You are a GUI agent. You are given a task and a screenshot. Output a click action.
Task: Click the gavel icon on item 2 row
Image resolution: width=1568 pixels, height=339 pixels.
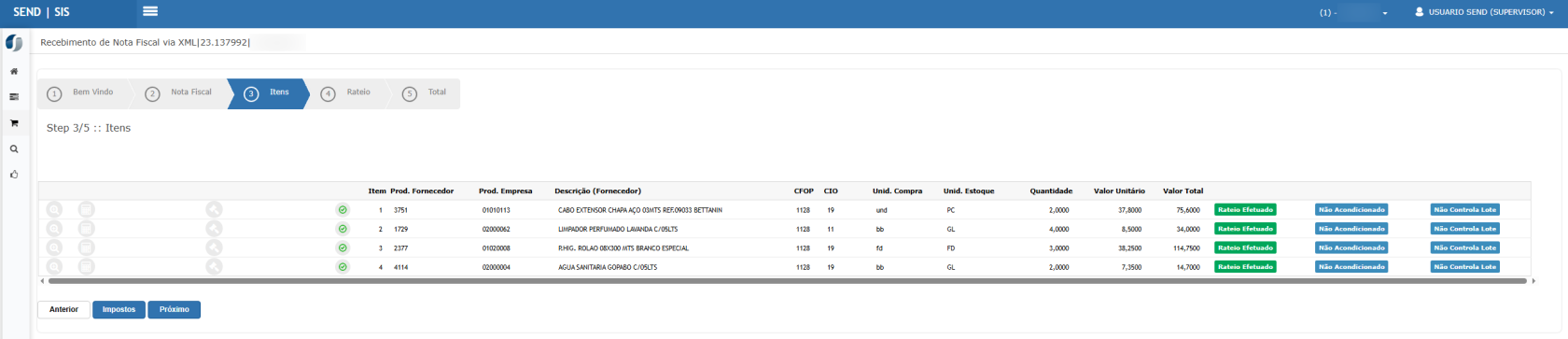pos(214,229)
